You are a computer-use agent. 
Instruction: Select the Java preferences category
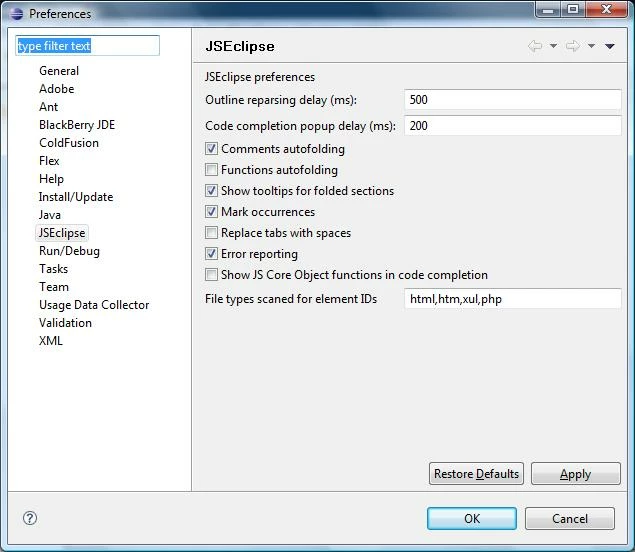(x=50, y=215)
